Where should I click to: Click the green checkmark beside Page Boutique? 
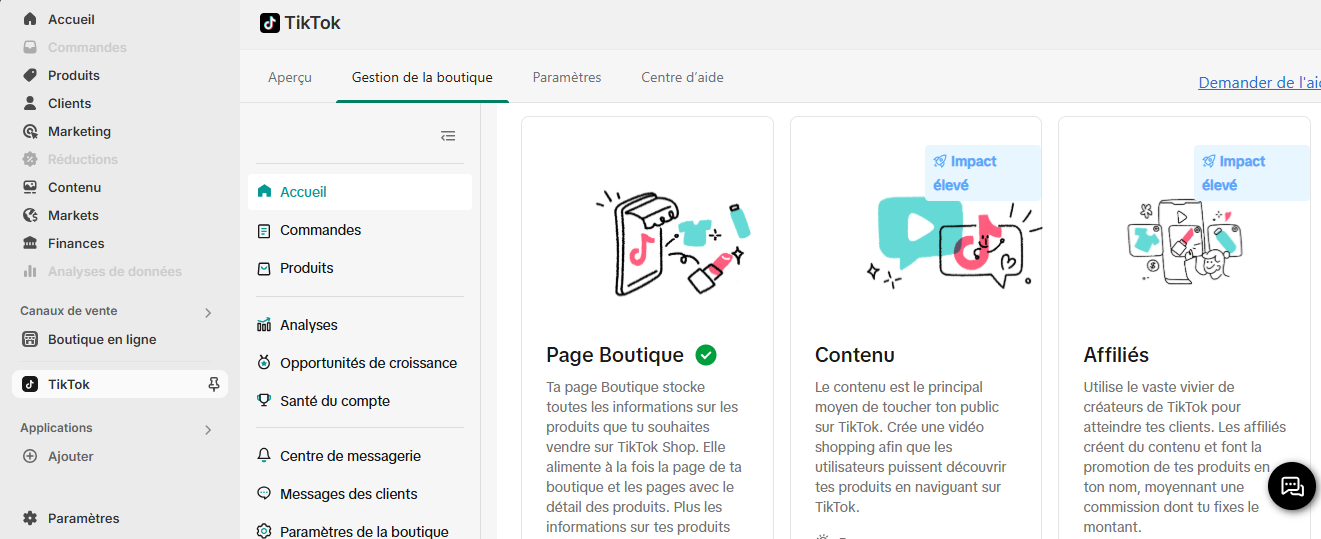(x=706, y=355)
